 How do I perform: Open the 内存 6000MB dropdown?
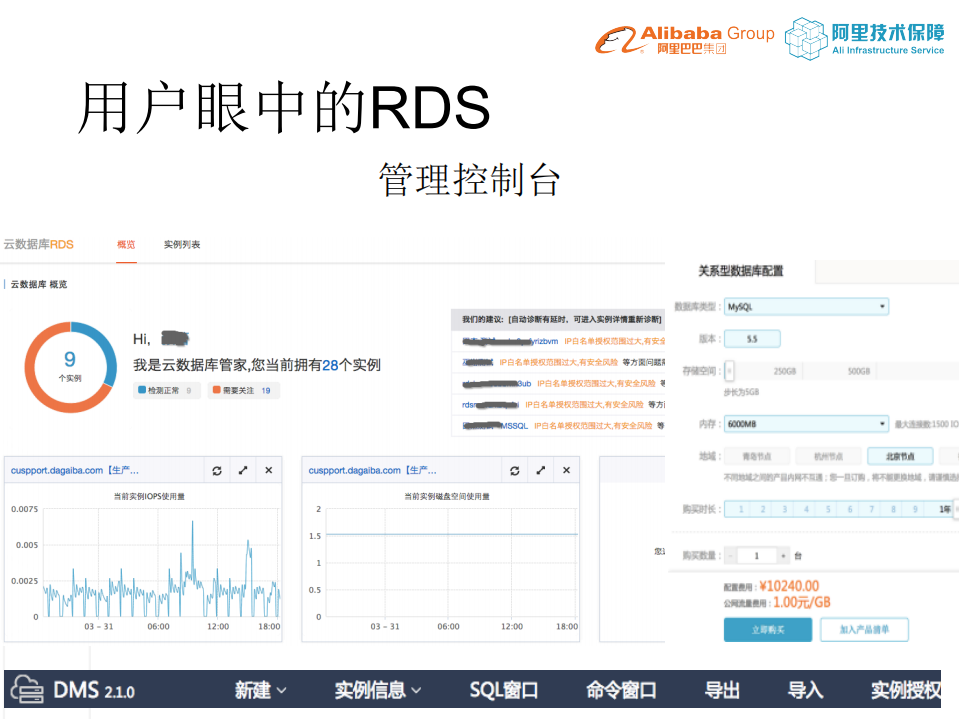point(807,424)
